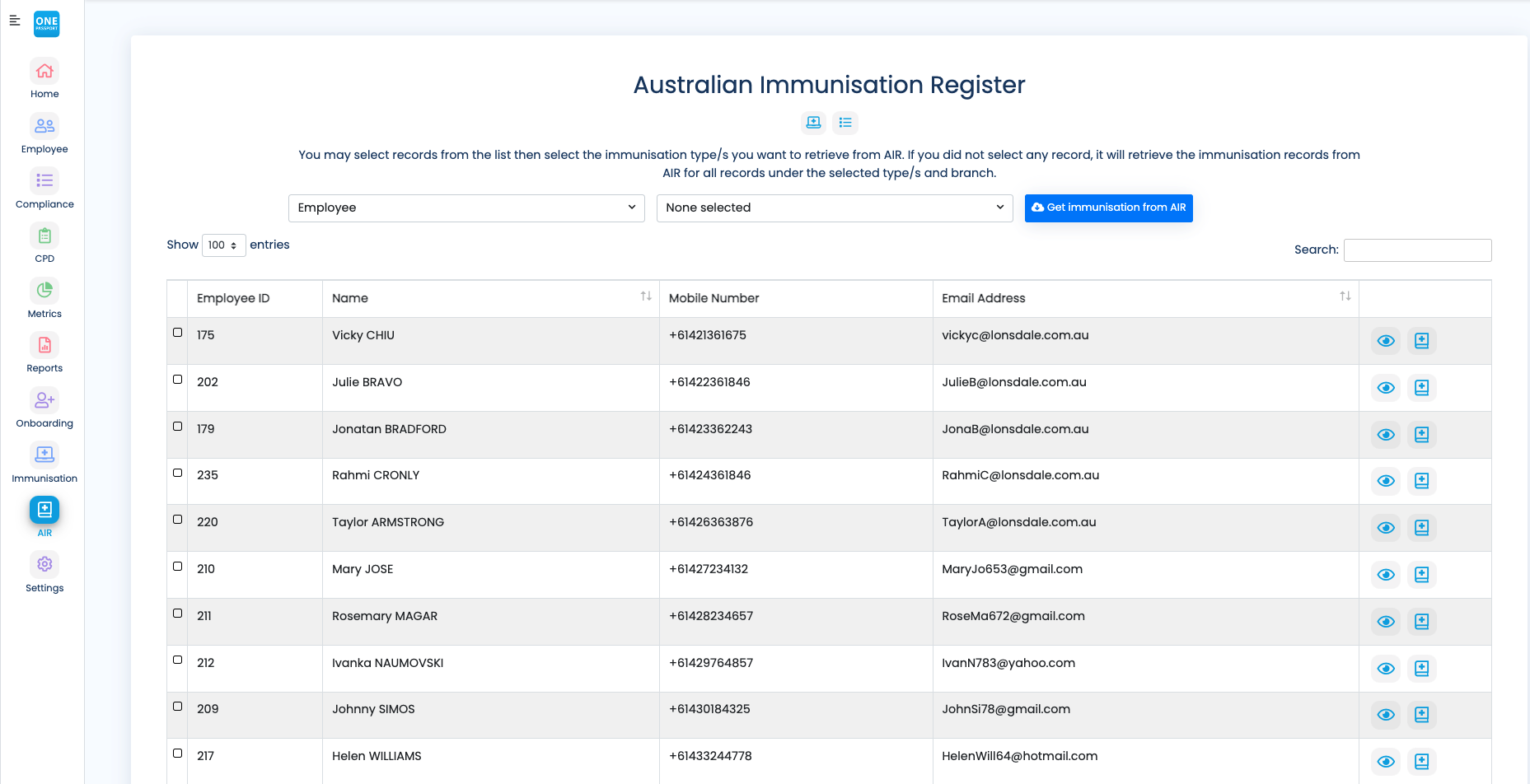Viewport: 1530px width, 784px height.
Task: Get AIR record for Ivanka NAUMOVSKI
Action: point(1421,669)
